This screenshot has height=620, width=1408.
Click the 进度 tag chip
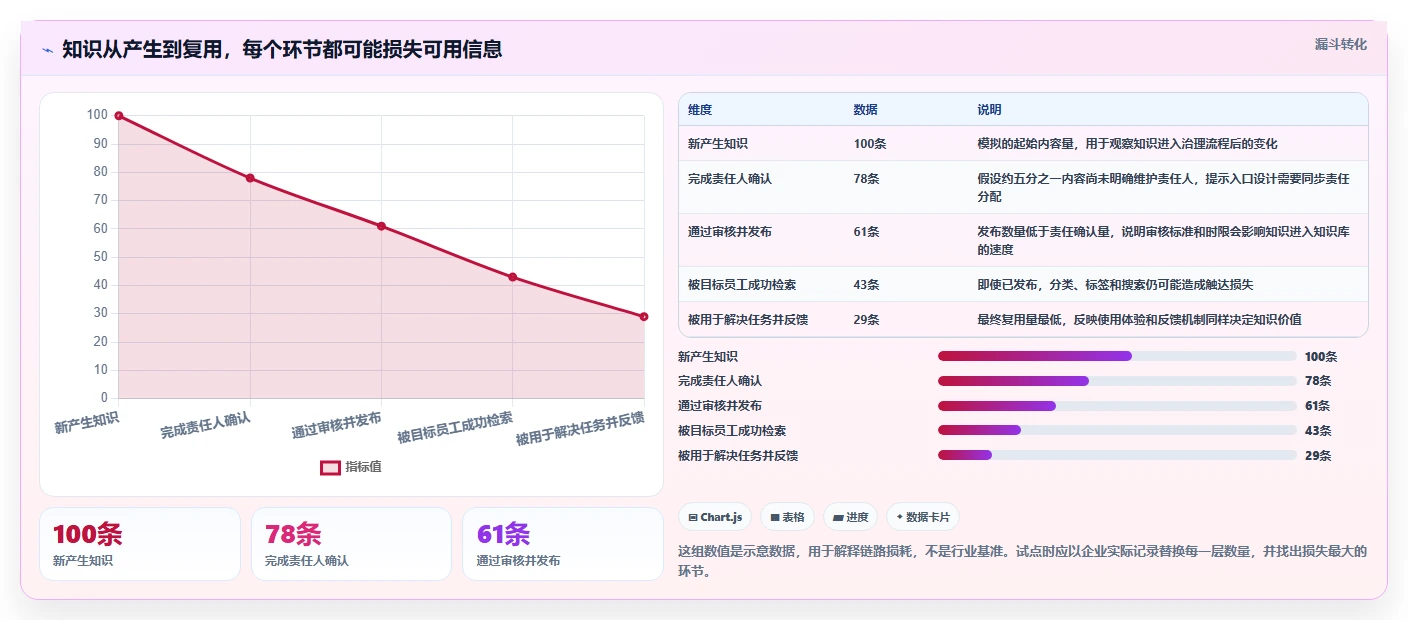[850, 517]
